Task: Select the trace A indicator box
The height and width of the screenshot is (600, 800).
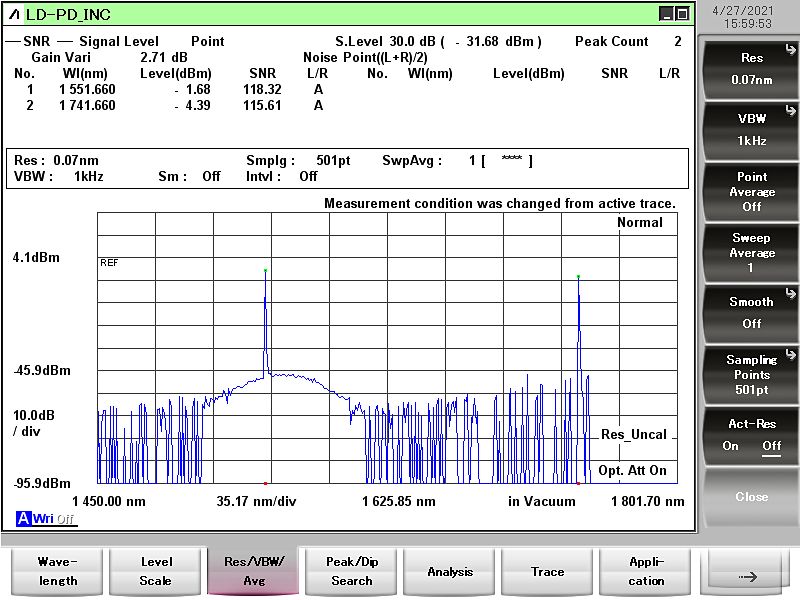Action: pyautogui.click(x=23, y=518)
